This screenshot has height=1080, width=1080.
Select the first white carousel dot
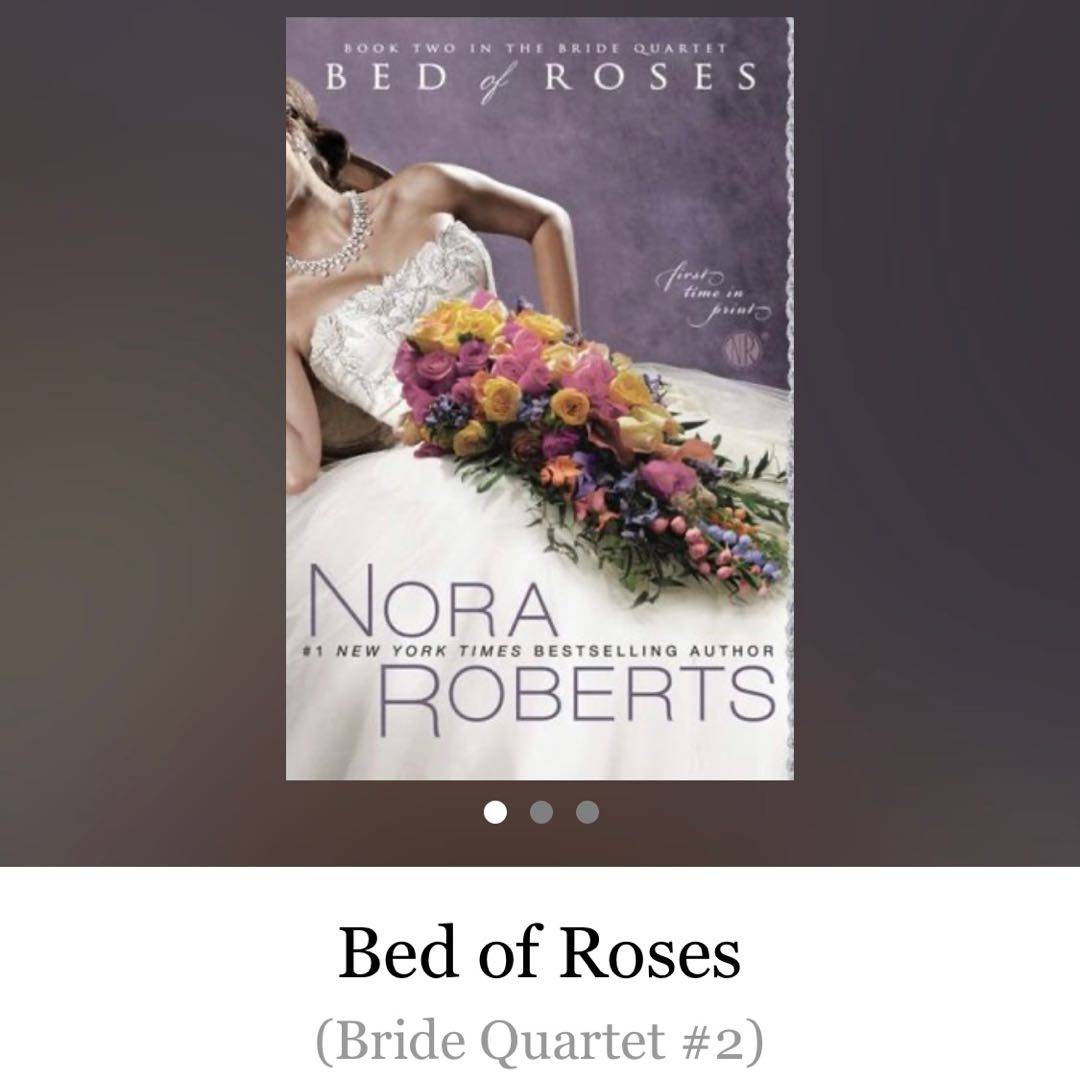point(495,812)
